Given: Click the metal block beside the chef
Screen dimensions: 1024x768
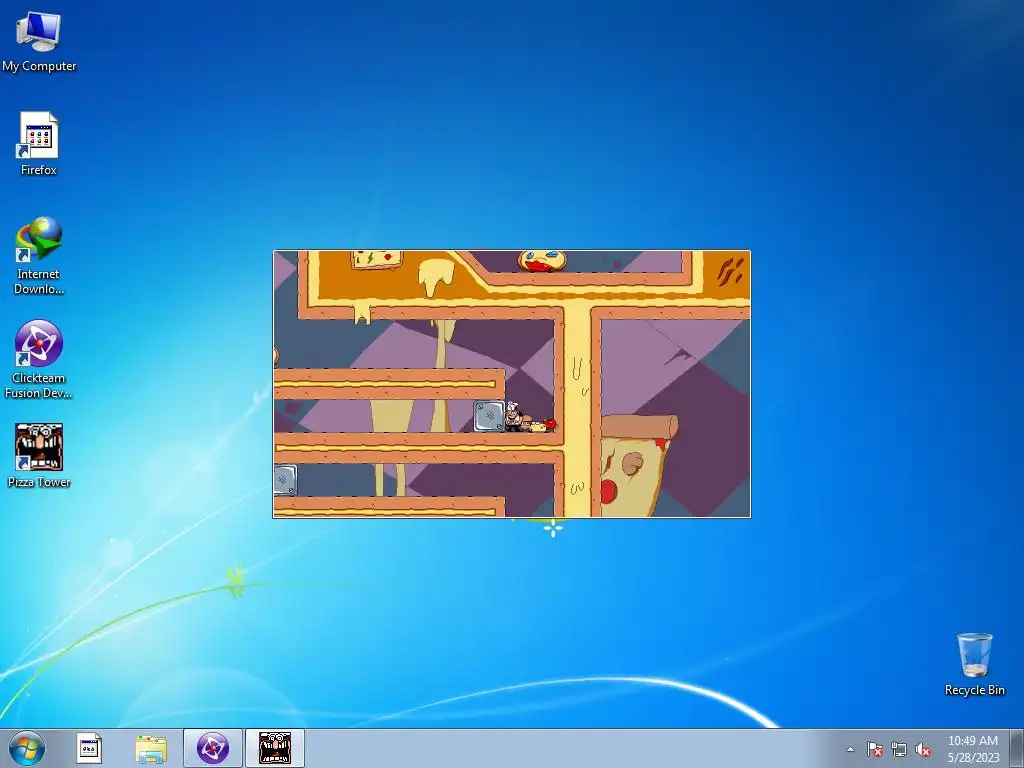Looking at the screenshot, I should 489,416.
